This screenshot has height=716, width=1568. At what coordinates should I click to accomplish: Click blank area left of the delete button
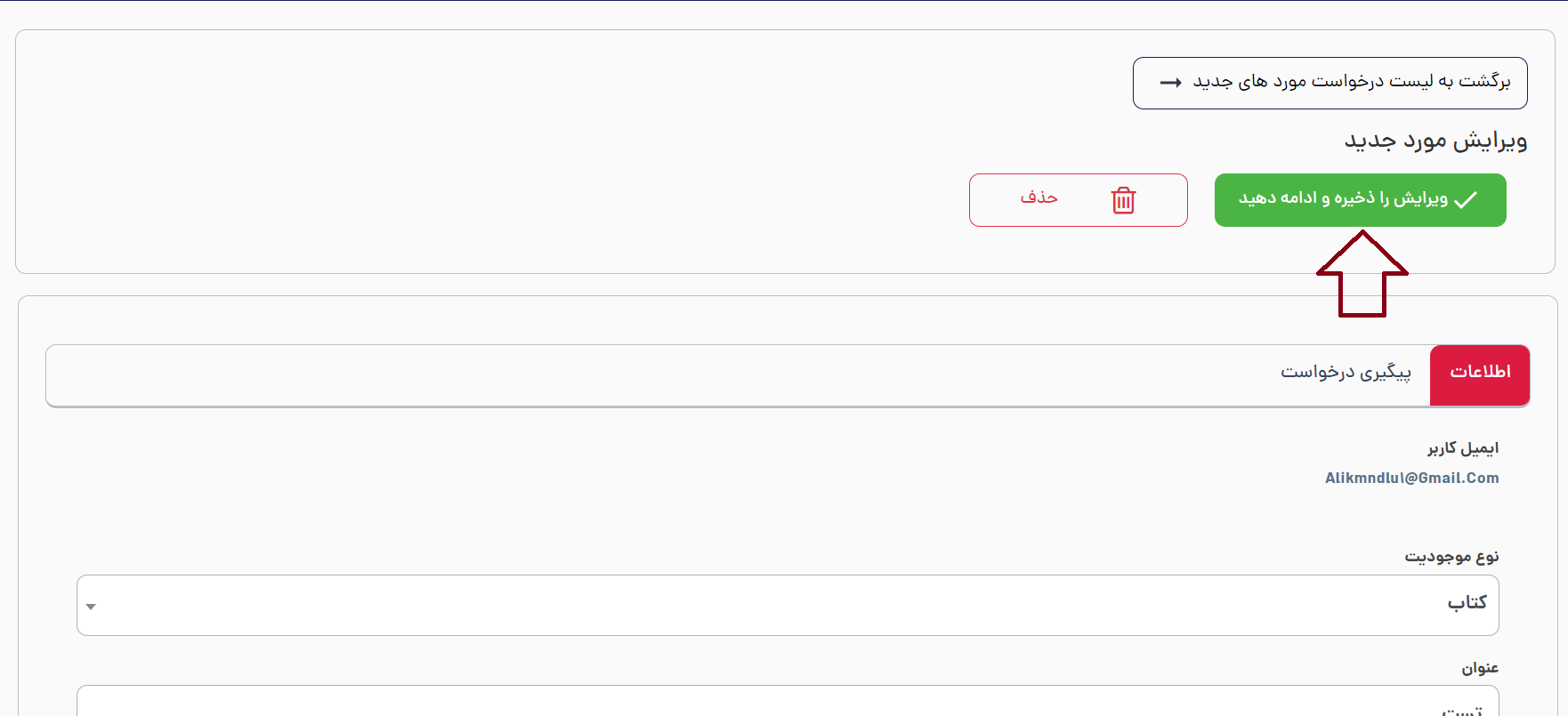click(534, 200)
